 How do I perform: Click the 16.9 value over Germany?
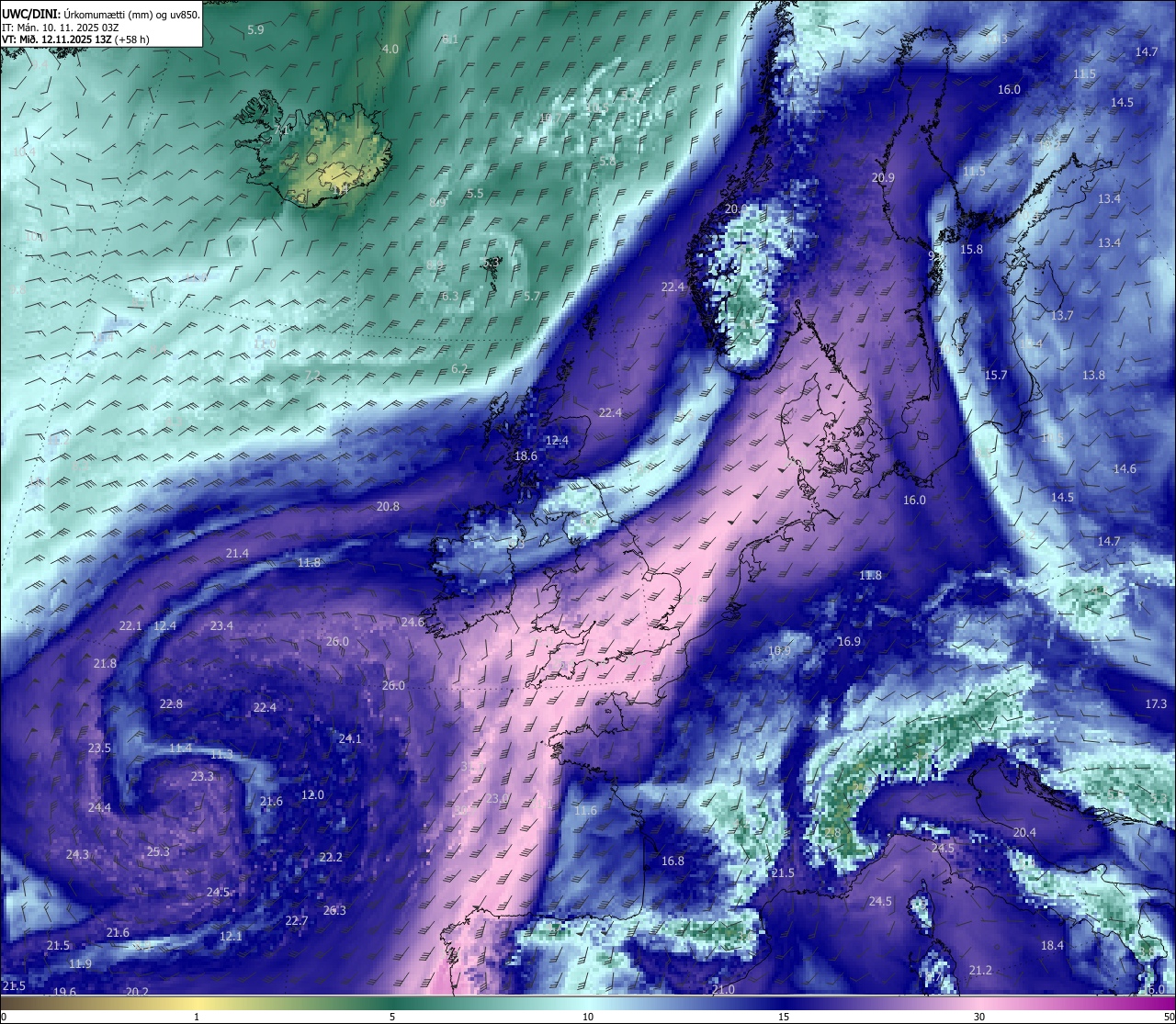[x=849, y=642]
